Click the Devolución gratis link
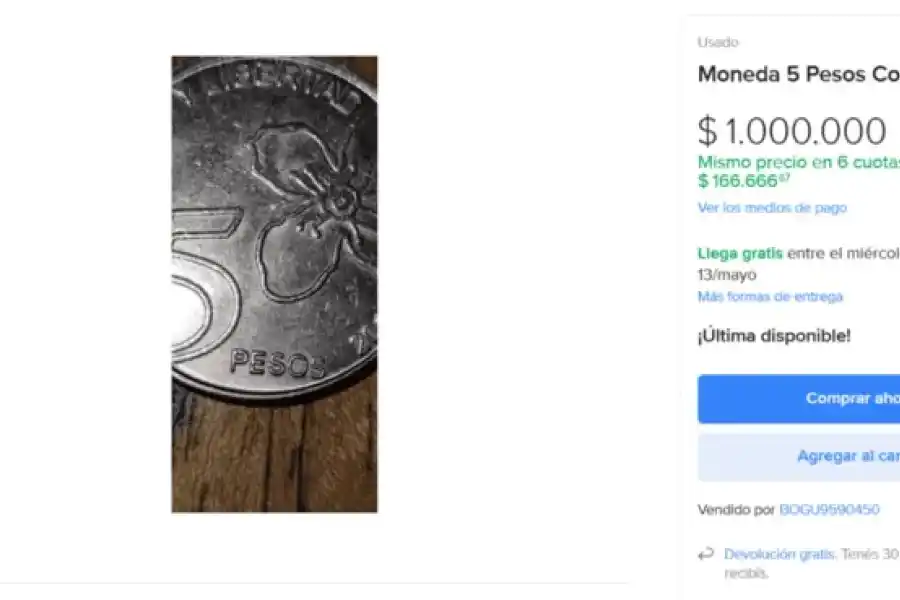Image resolution: width=900 pixels, height=600 pixels. coord(780,554)
